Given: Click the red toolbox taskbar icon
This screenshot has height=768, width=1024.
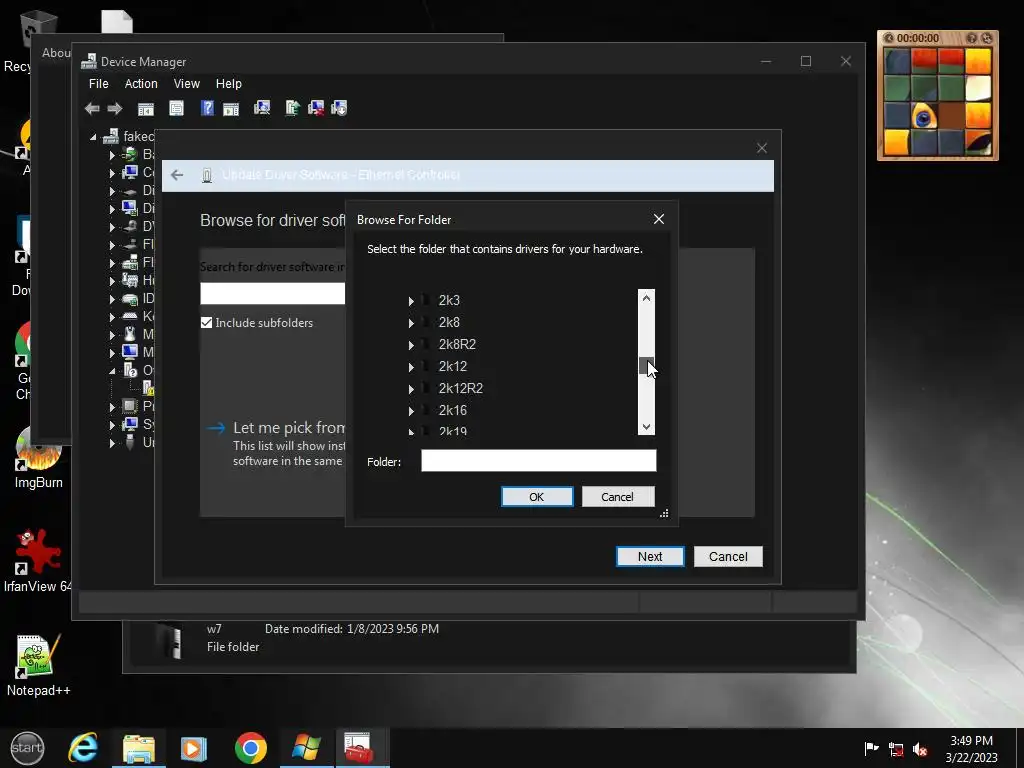Looking at the screenshot, I should (358, 748).
